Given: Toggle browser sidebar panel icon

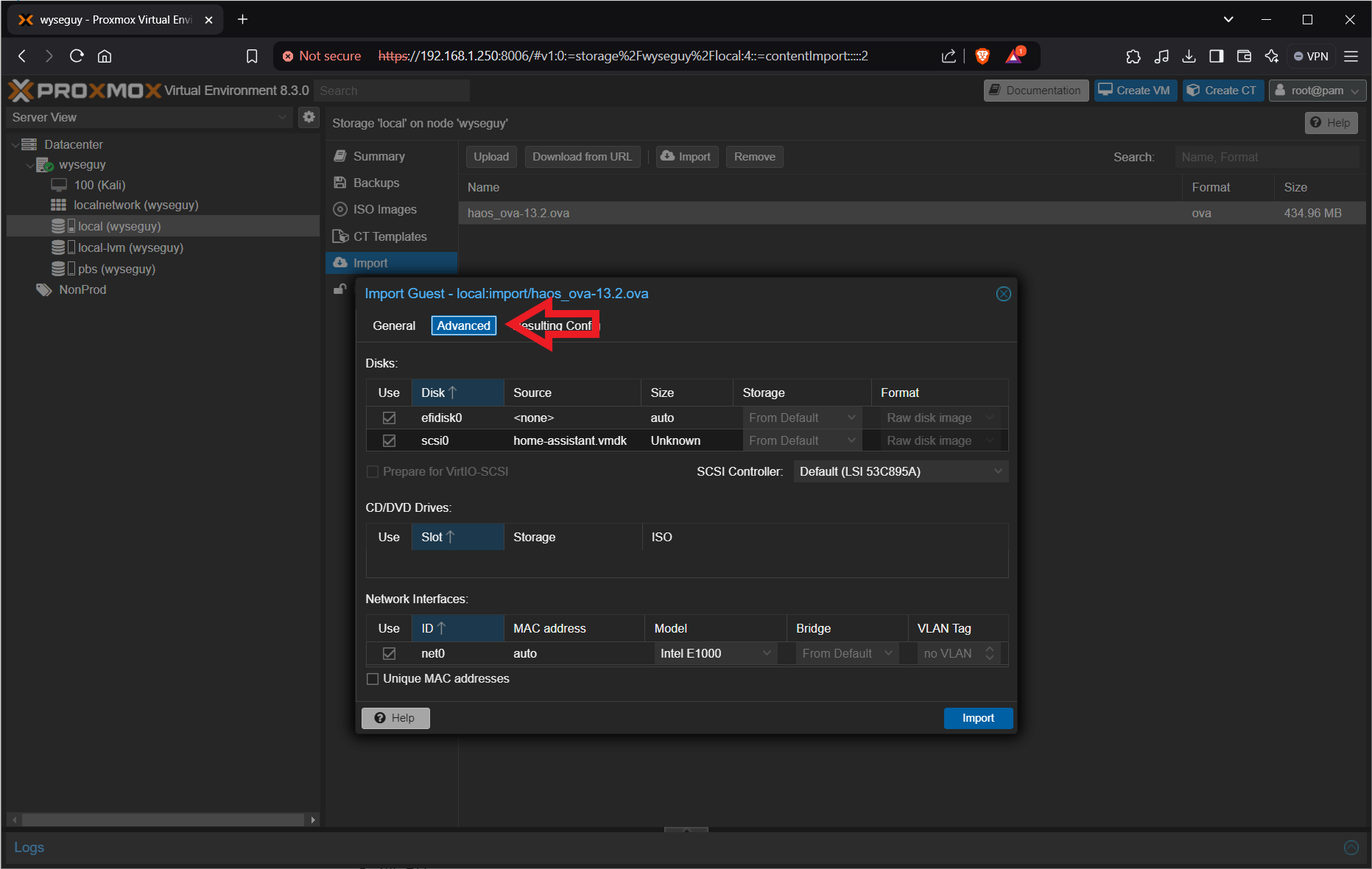Looking at the screenshot, I should tap(1217, 56).
